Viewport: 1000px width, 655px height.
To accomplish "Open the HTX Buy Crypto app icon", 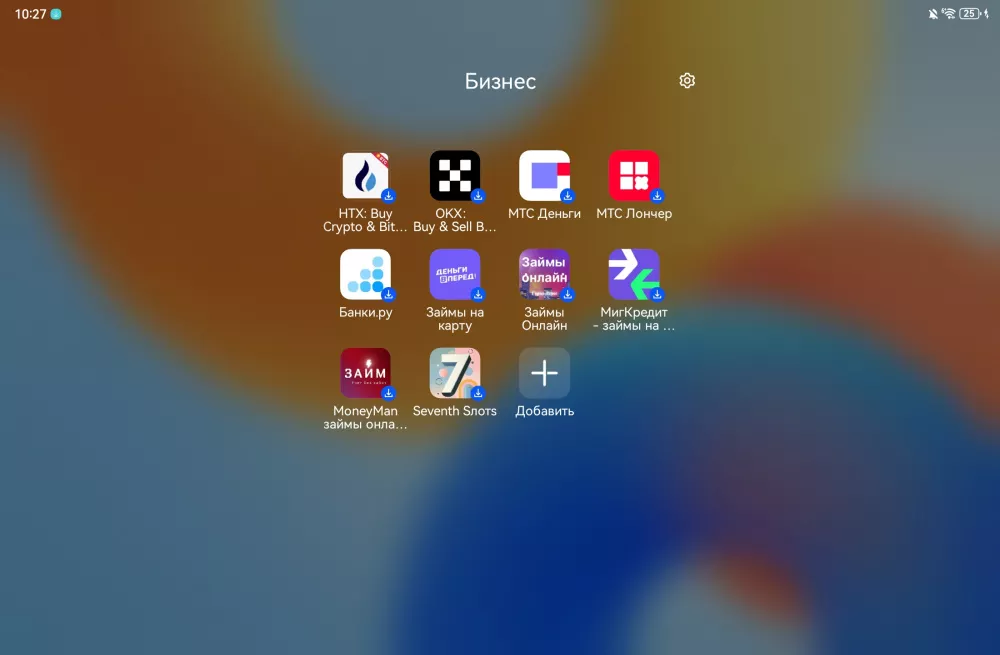I will pos(365,175).
